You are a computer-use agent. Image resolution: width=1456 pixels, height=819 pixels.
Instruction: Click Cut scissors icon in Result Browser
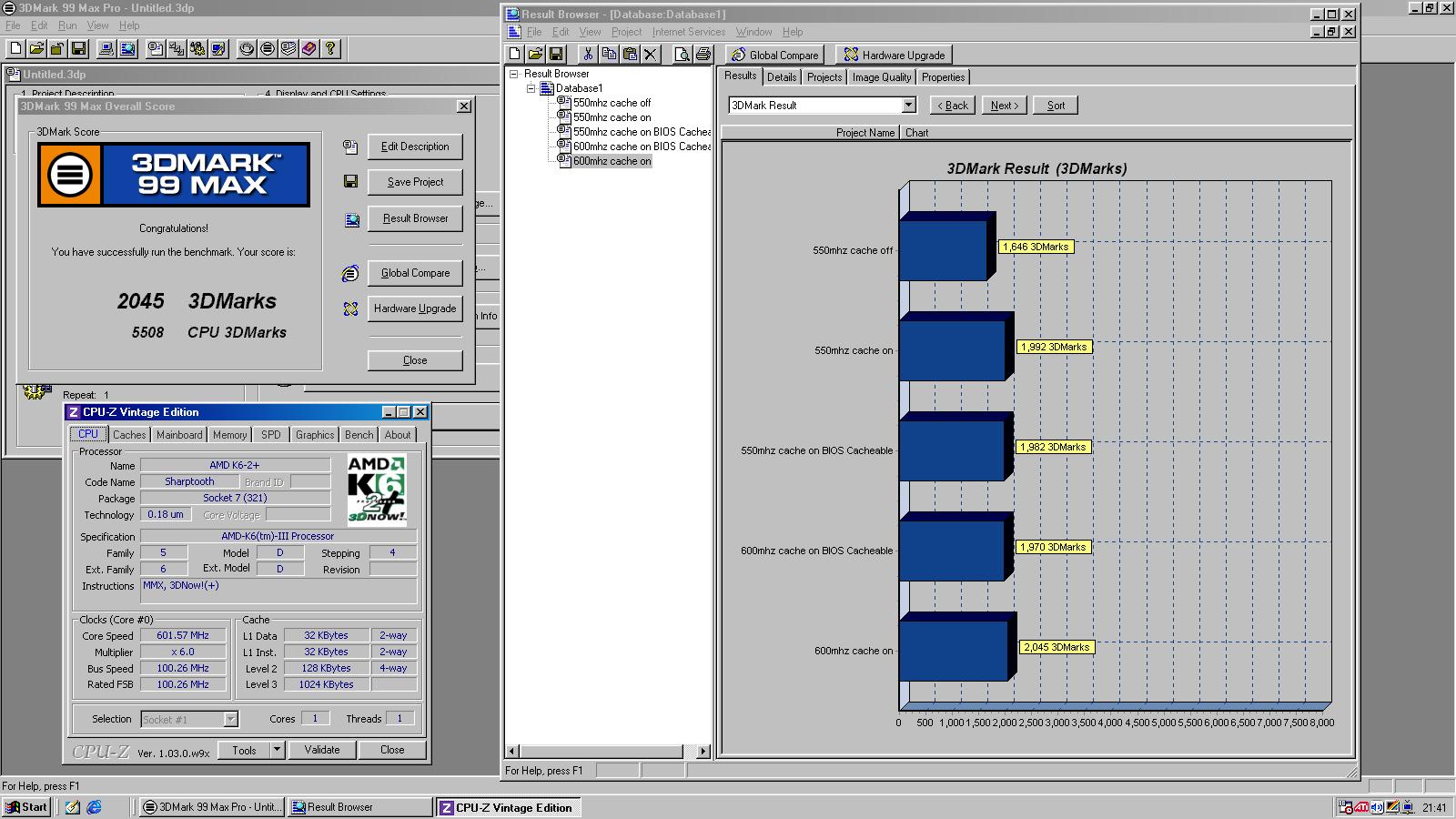click(588, 54)
